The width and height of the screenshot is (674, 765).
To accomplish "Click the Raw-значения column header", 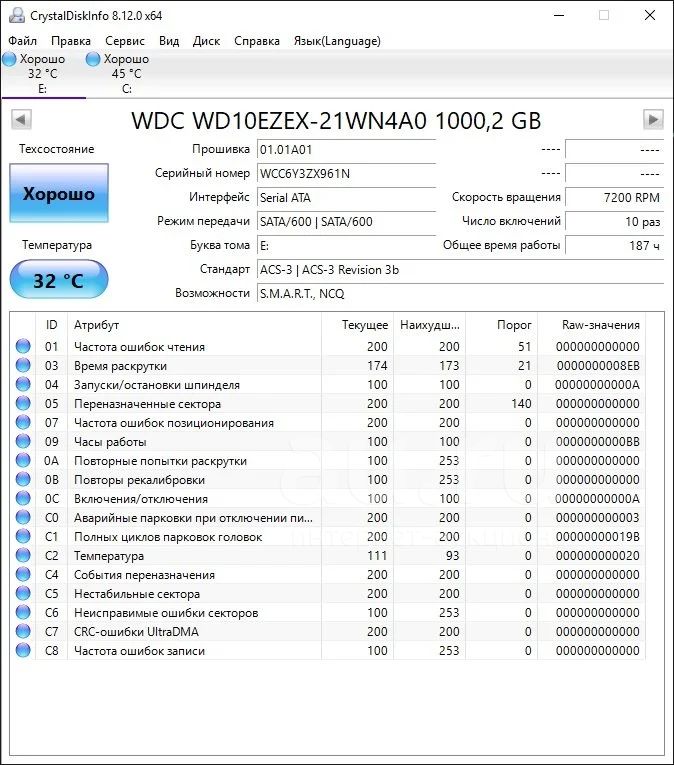I will click(591, 325).
